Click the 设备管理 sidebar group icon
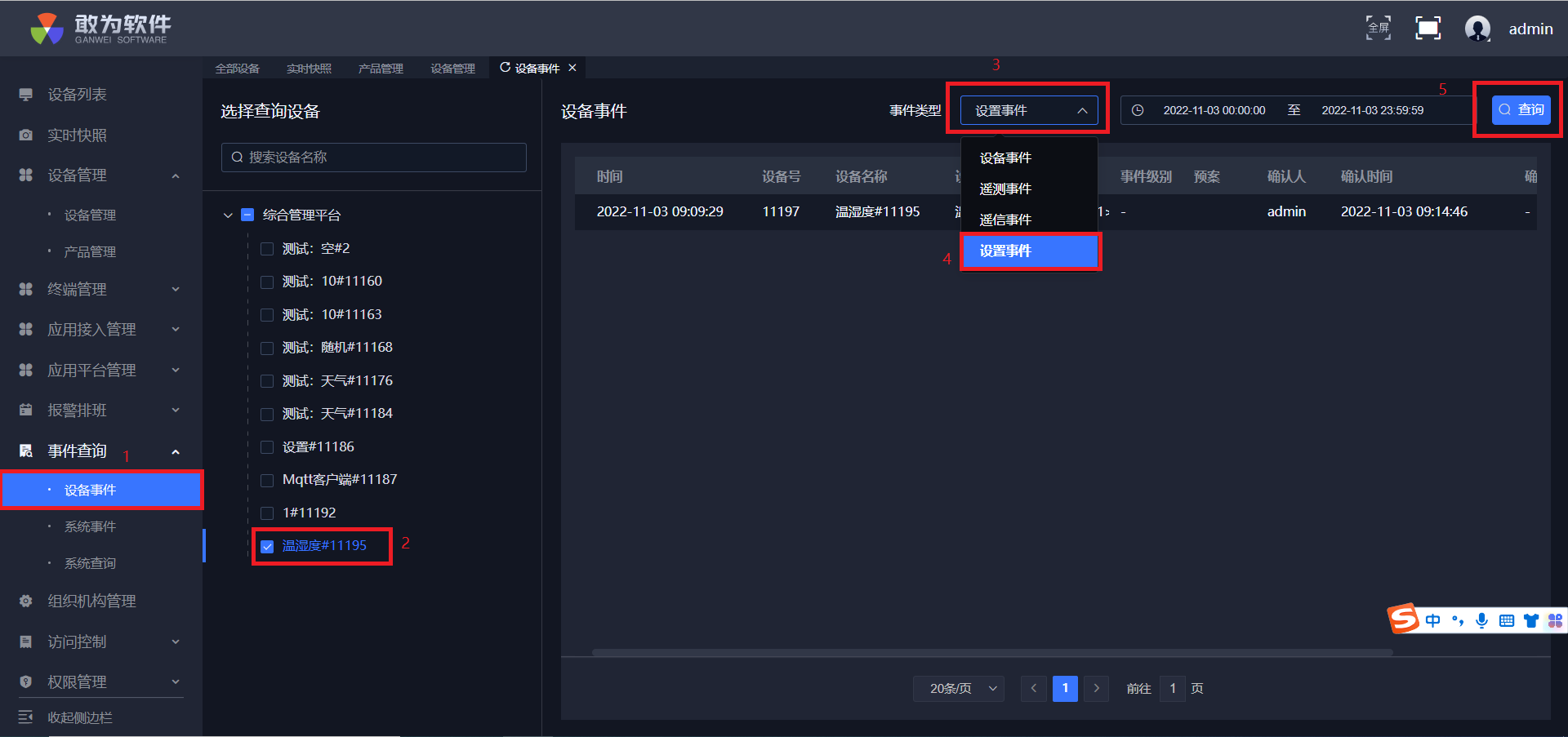 (x=26, y=175)
